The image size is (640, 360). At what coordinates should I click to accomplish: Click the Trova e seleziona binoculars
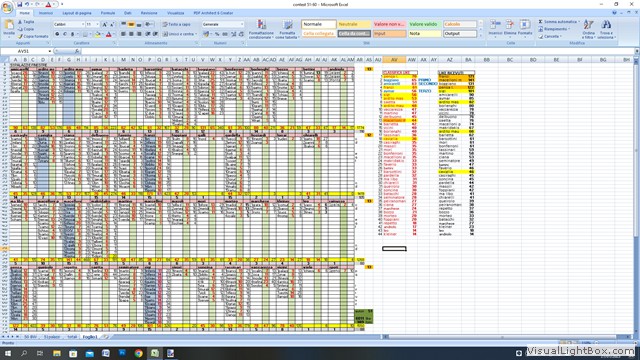tap(606, 29)
